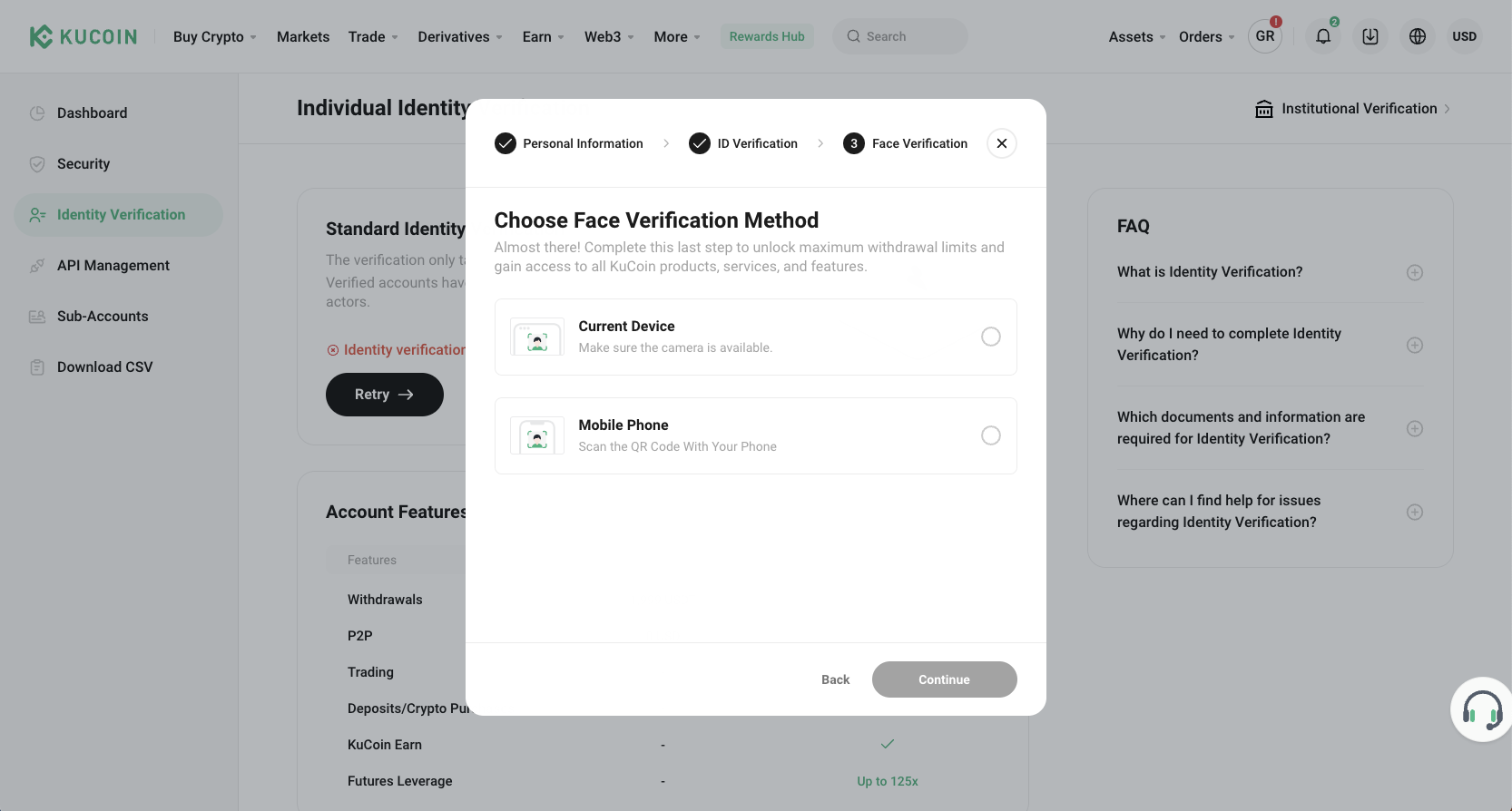Click the Download CSV sidebar icon

click(37, 366)
